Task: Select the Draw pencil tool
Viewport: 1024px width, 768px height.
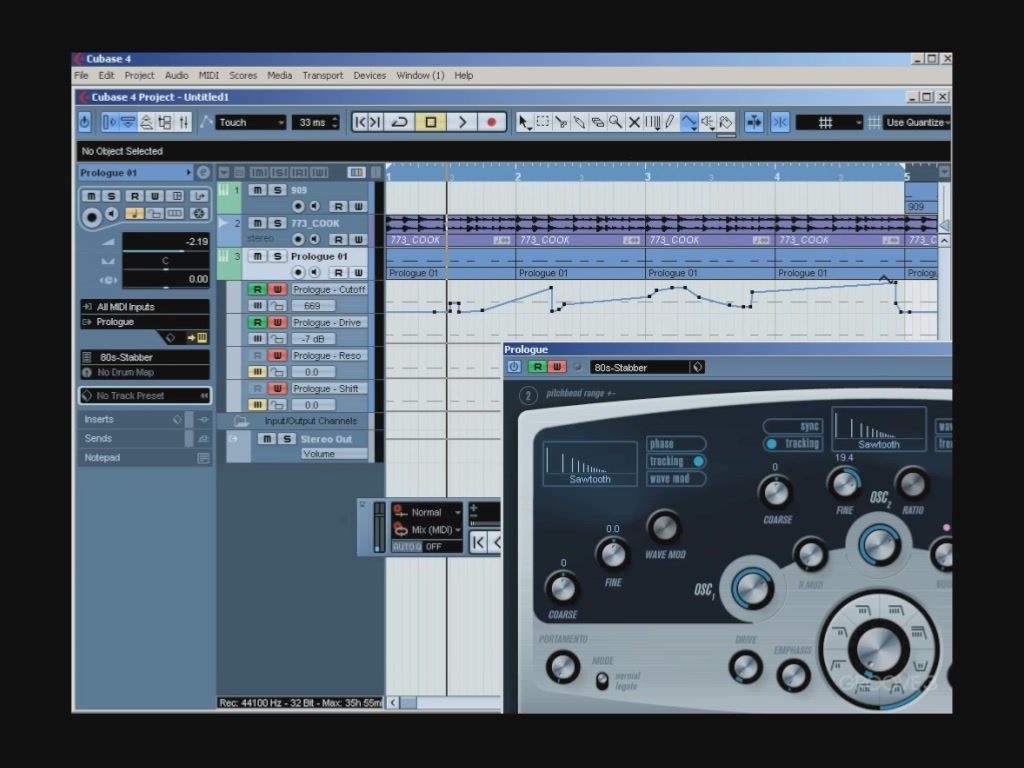Action: pyautogui.click(x=670, y=122)
